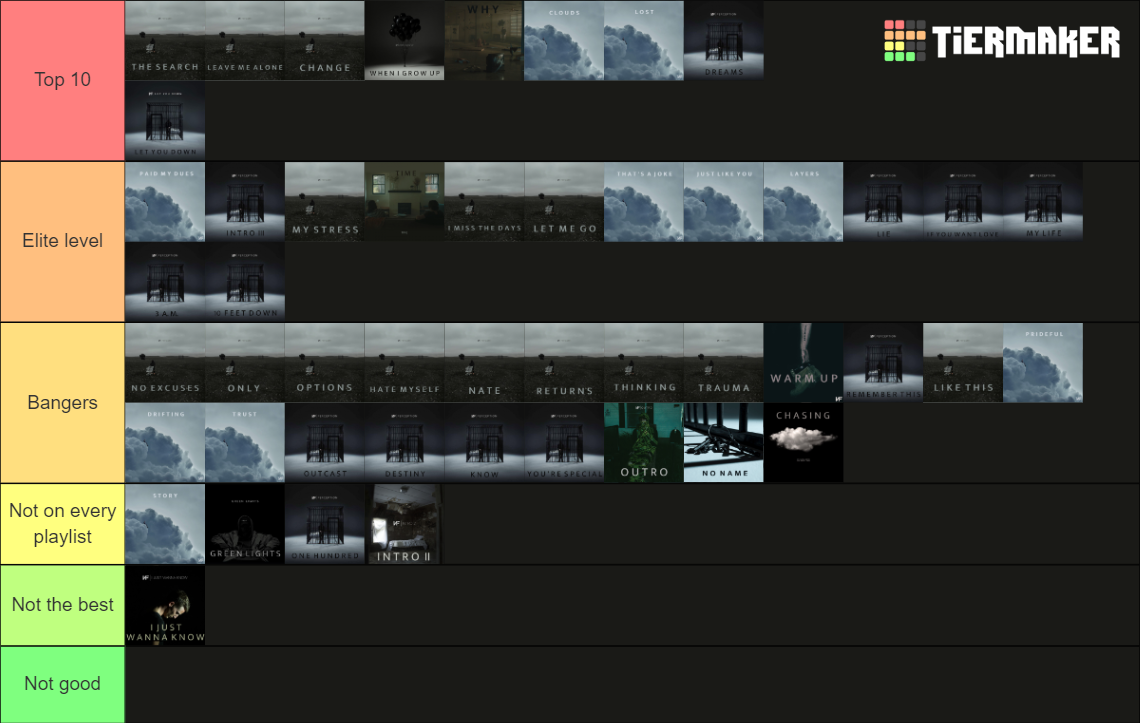Click the TierMaker logo

click(1002, 41)
